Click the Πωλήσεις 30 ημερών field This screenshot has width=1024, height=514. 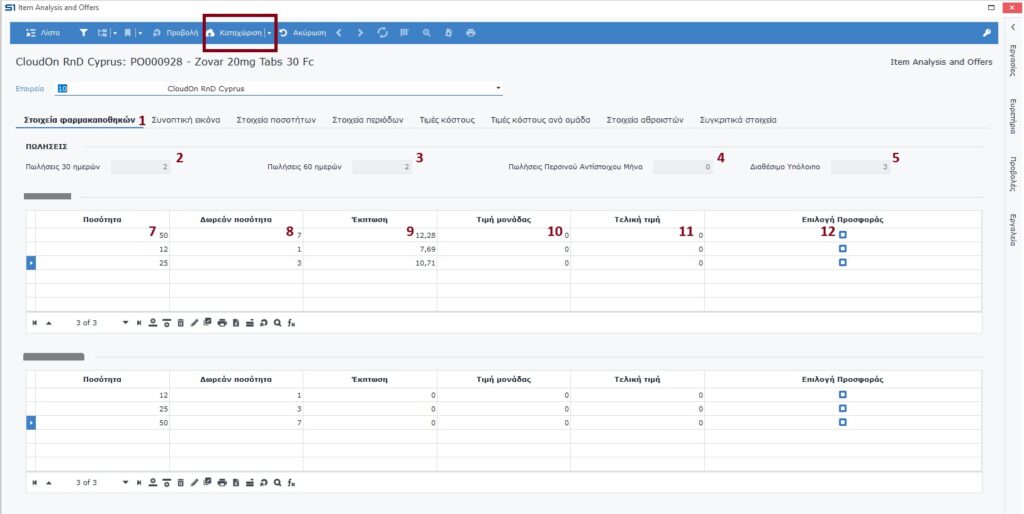coord(140,167)
